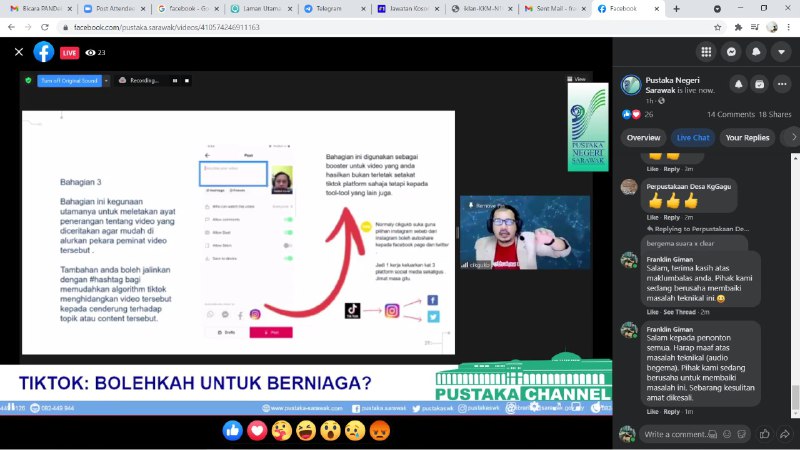React with the Like thumbs-up emoji
800x450 pixels.
[233, 431]
